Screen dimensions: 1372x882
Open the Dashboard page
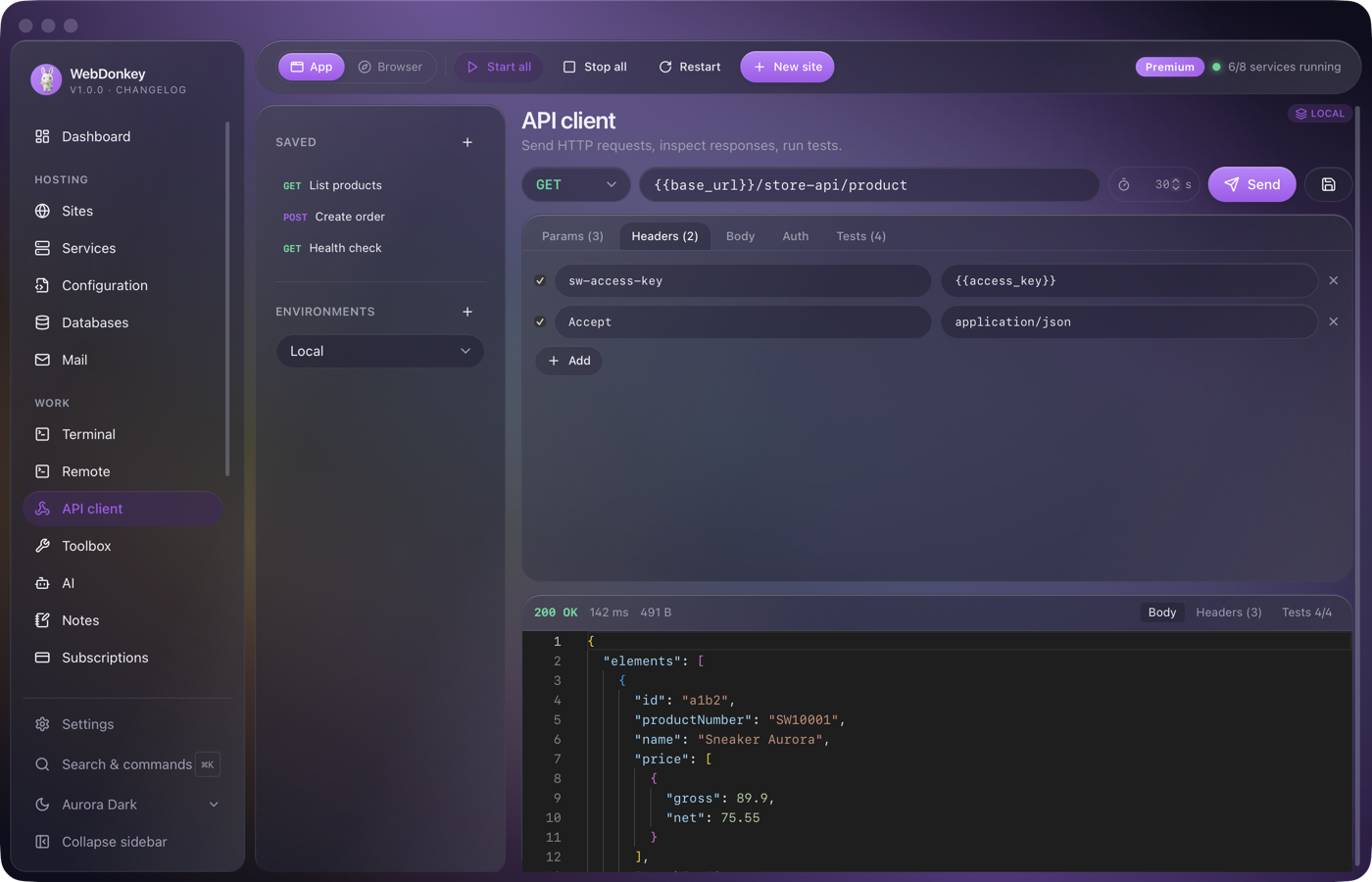tap(122, 136)
